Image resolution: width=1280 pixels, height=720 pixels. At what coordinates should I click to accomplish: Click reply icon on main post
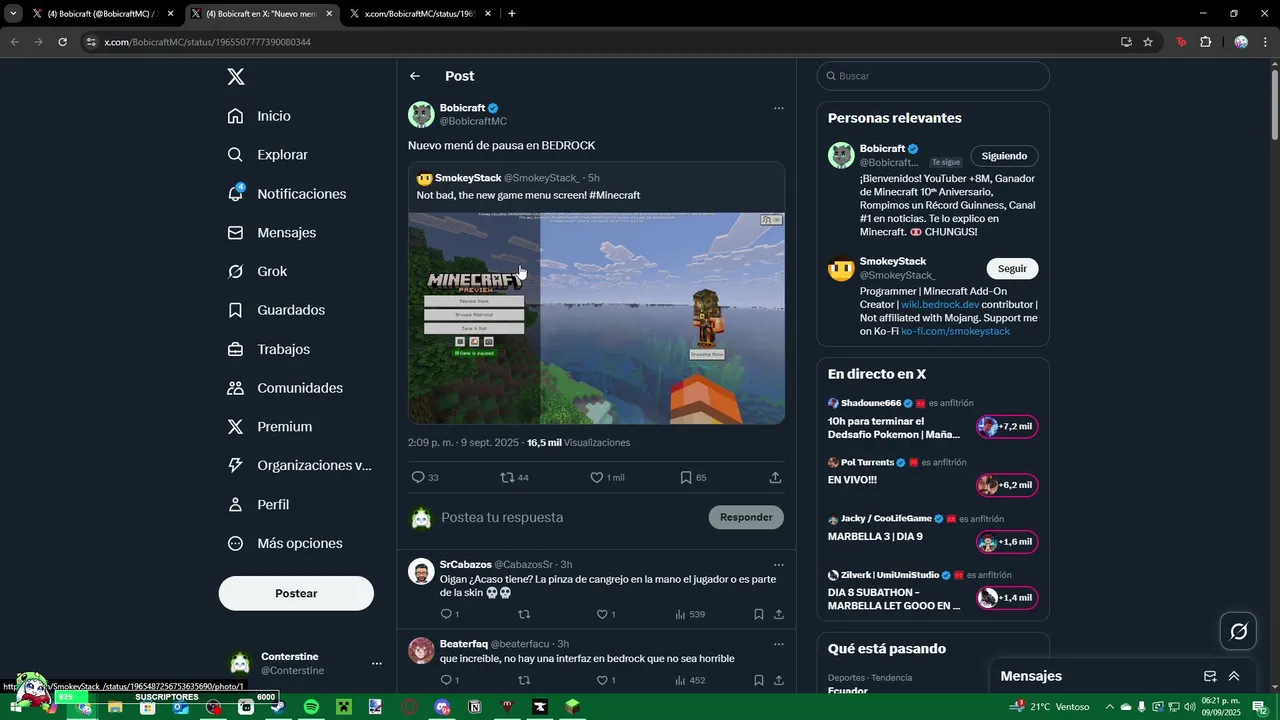(x=418, y=477)
